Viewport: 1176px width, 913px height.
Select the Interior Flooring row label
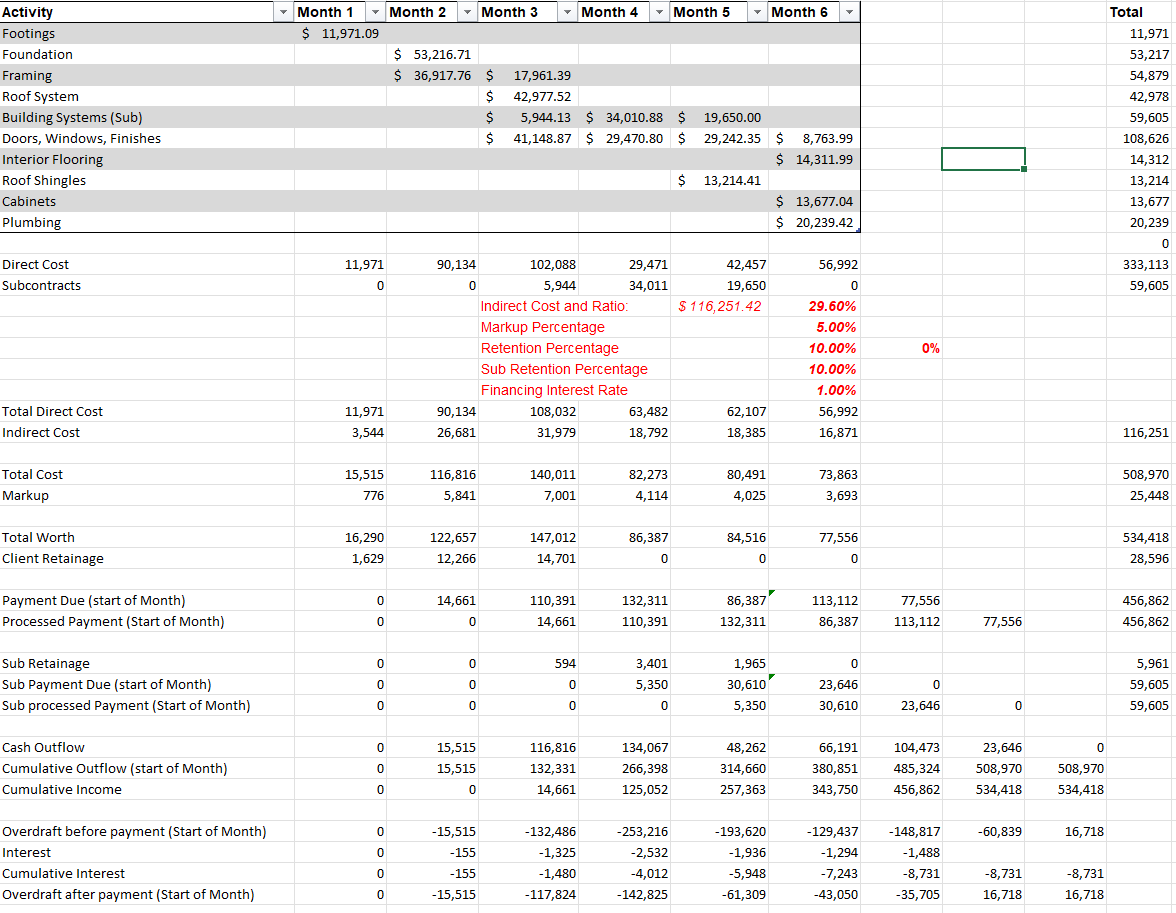(x=52, y=159)
